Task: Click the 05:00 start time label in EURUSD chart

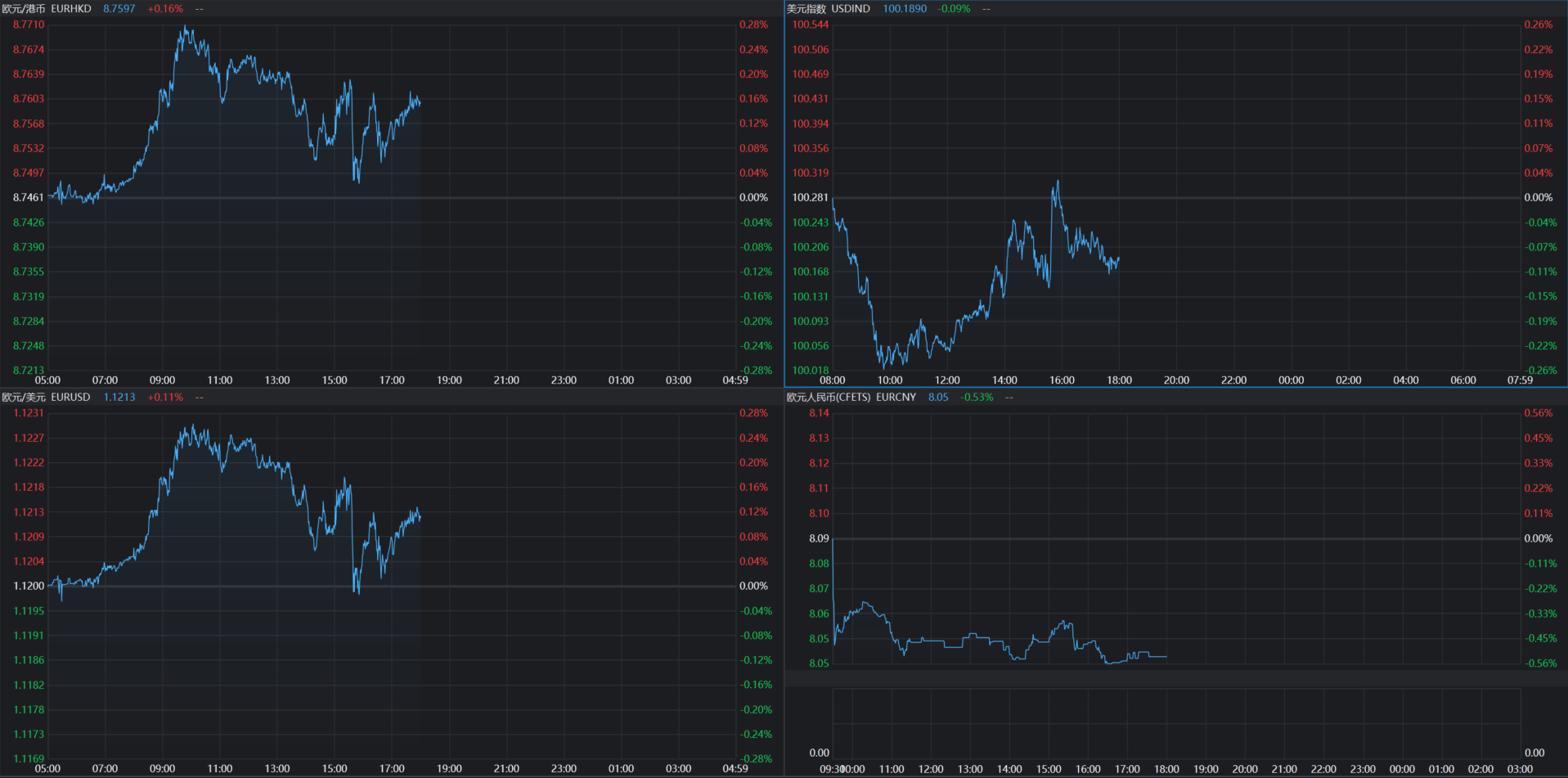Action: click(47, 768)
